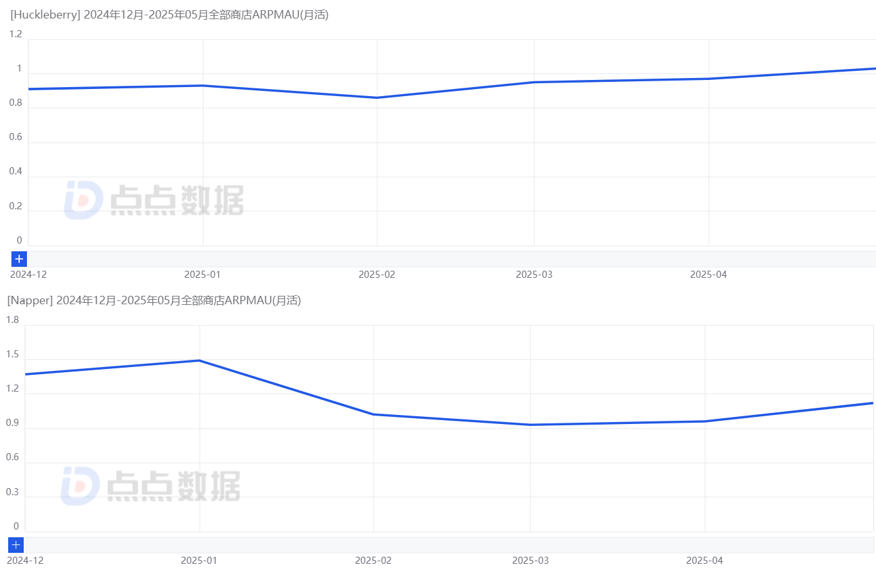
Task: Click the blue plus icon under Huckleberry chart
Action: tap(19, 259)
